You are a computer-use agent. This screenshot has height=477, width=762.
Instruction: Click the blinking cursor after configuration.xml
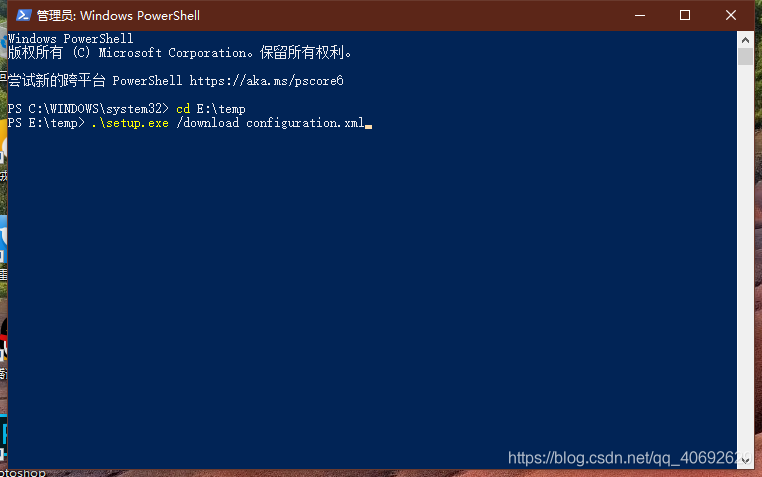click(x=368, y=126)
